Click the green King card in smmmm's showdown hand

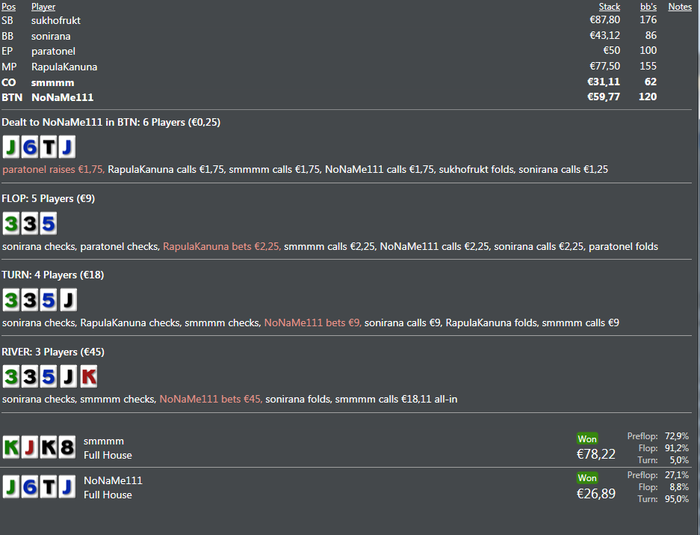tap(11, 447)
